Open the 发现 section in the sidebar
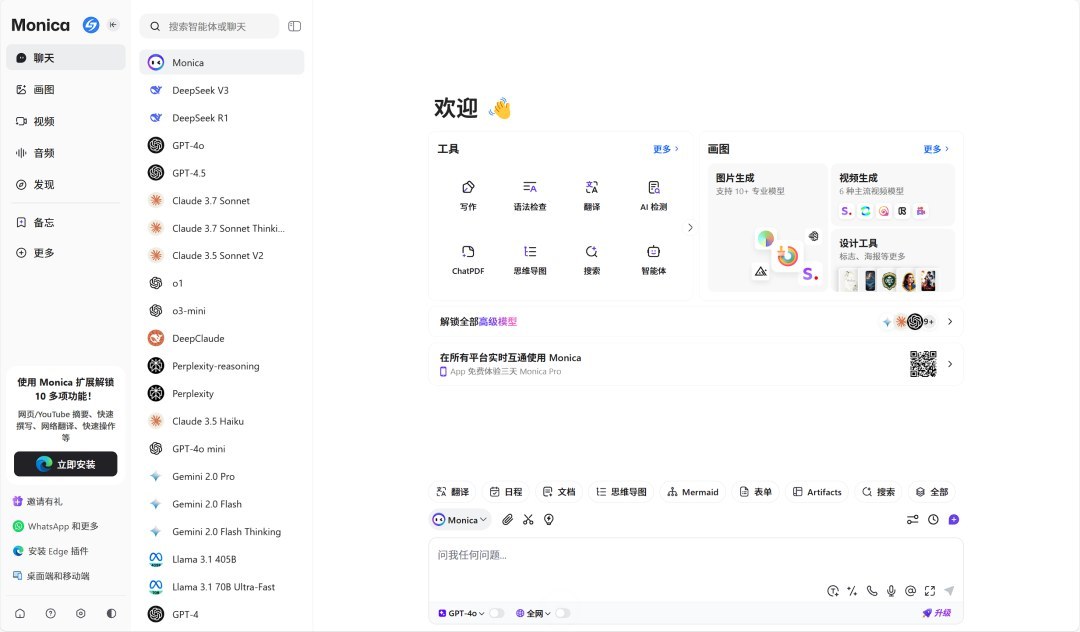The width and height of the screenshot is (1080, 632). coord(65,185)
